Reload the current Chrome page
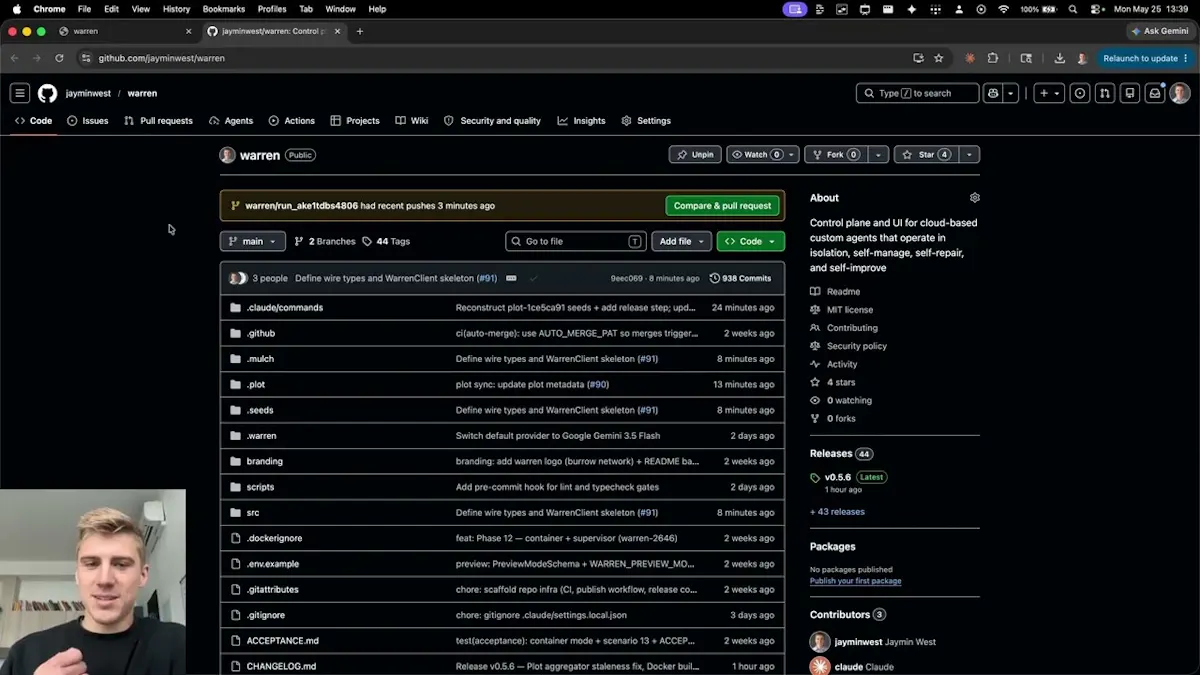The height and width of the screenshot is (675, 1200). coord(59,58)
